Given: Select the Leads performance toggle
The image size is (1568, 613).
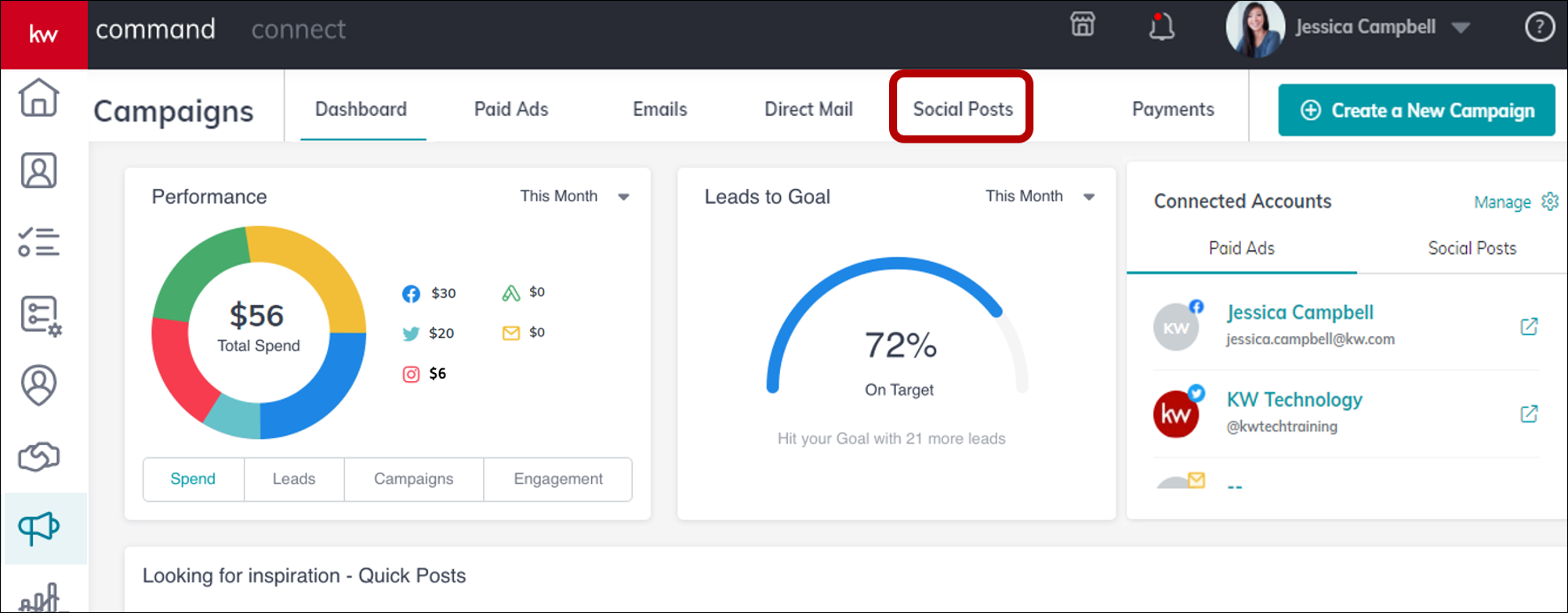Looking at the screenshot, I should [294, 479].
